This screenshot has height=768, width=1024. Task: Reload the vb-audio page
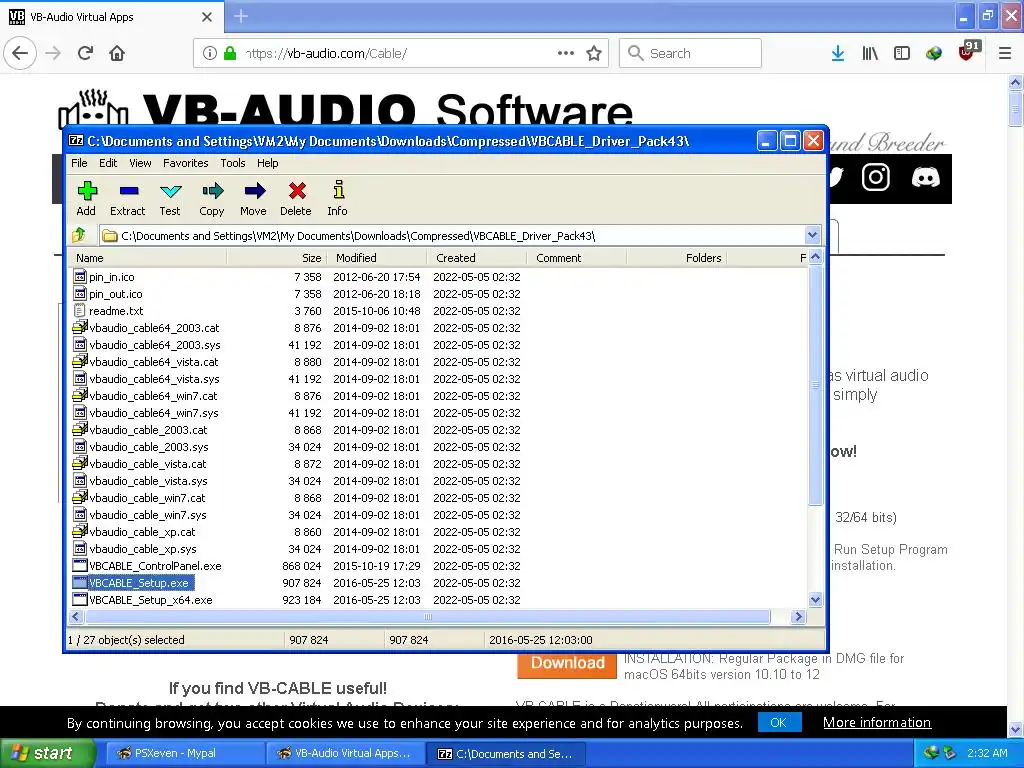tap(85, 53)
